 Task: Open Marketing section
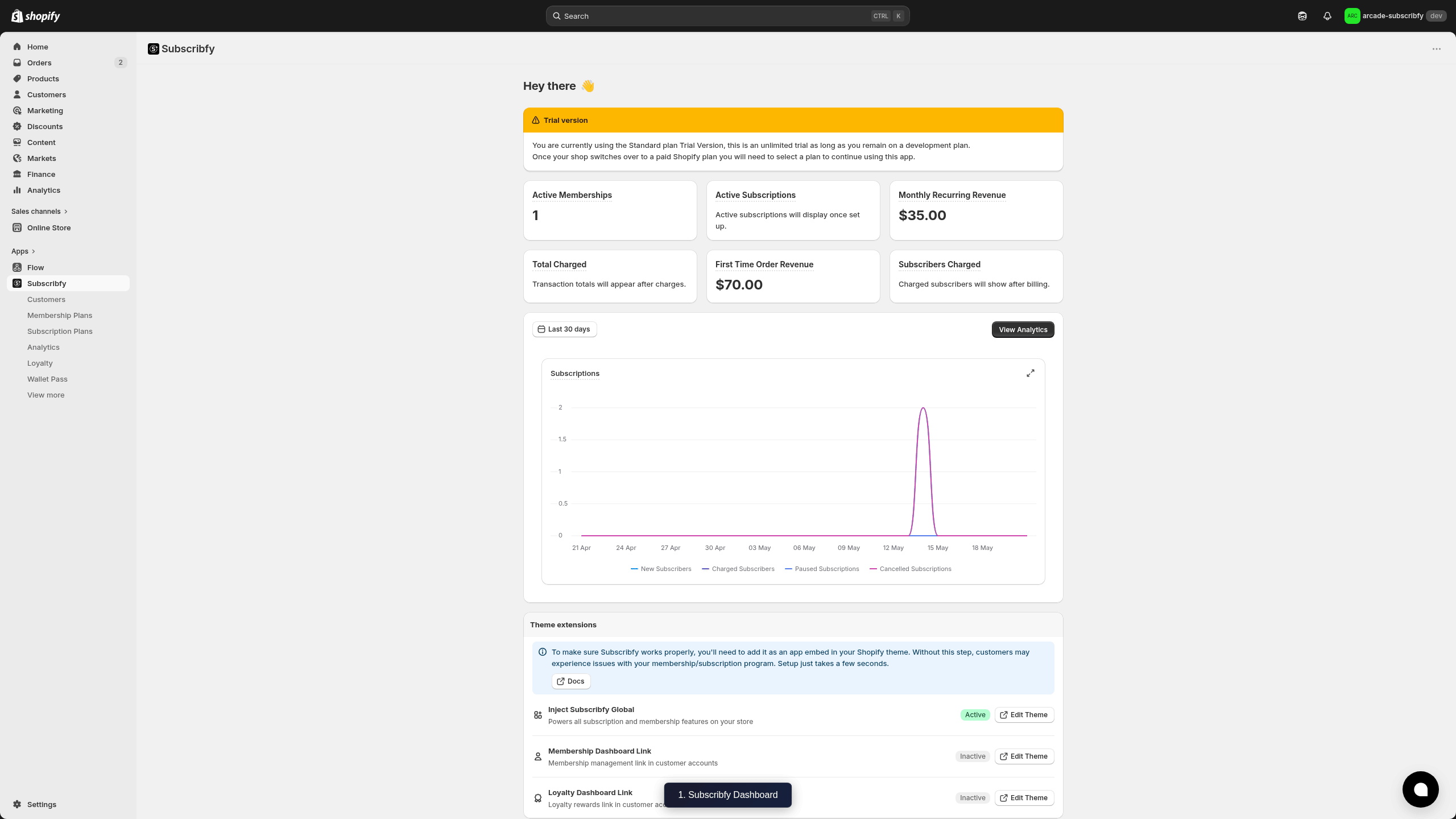68,110
